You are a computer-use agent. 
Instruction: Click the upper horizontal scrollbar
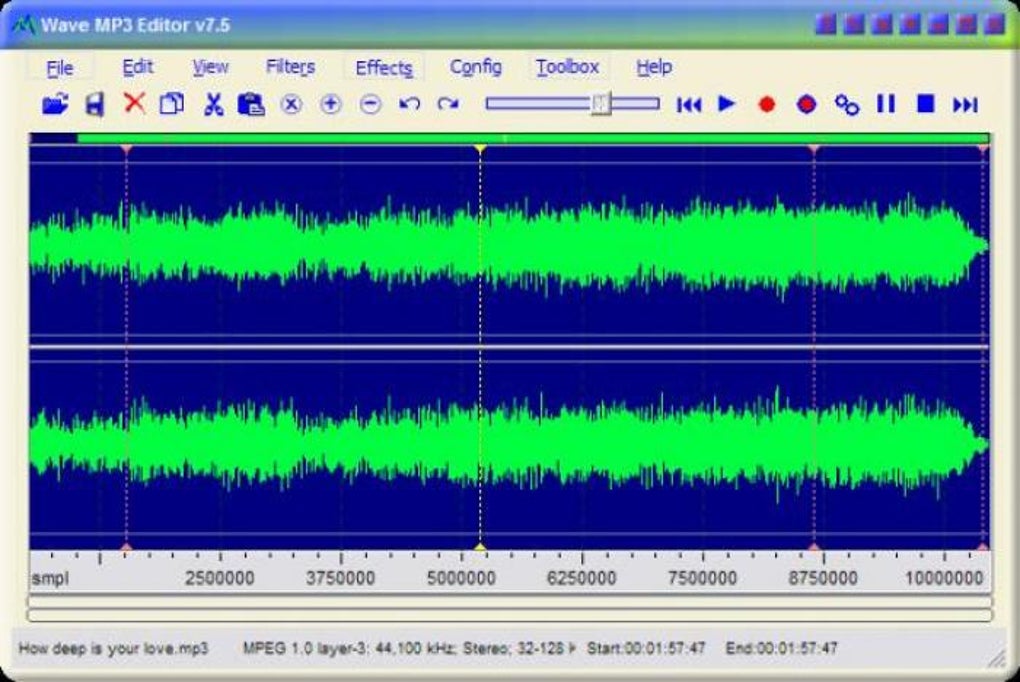510,601
